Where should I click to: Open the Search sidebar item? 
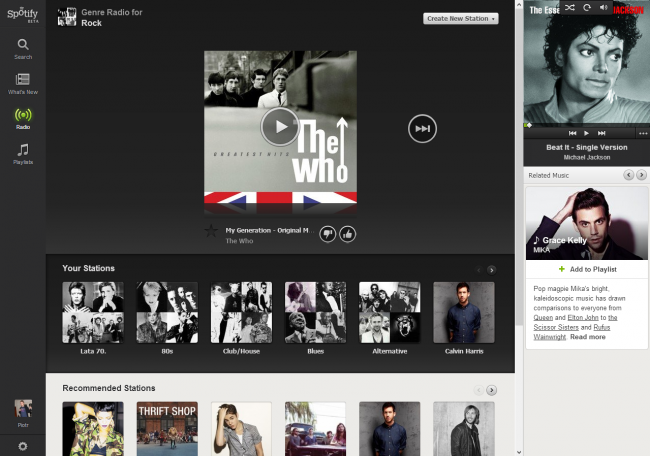pos(23,49)
